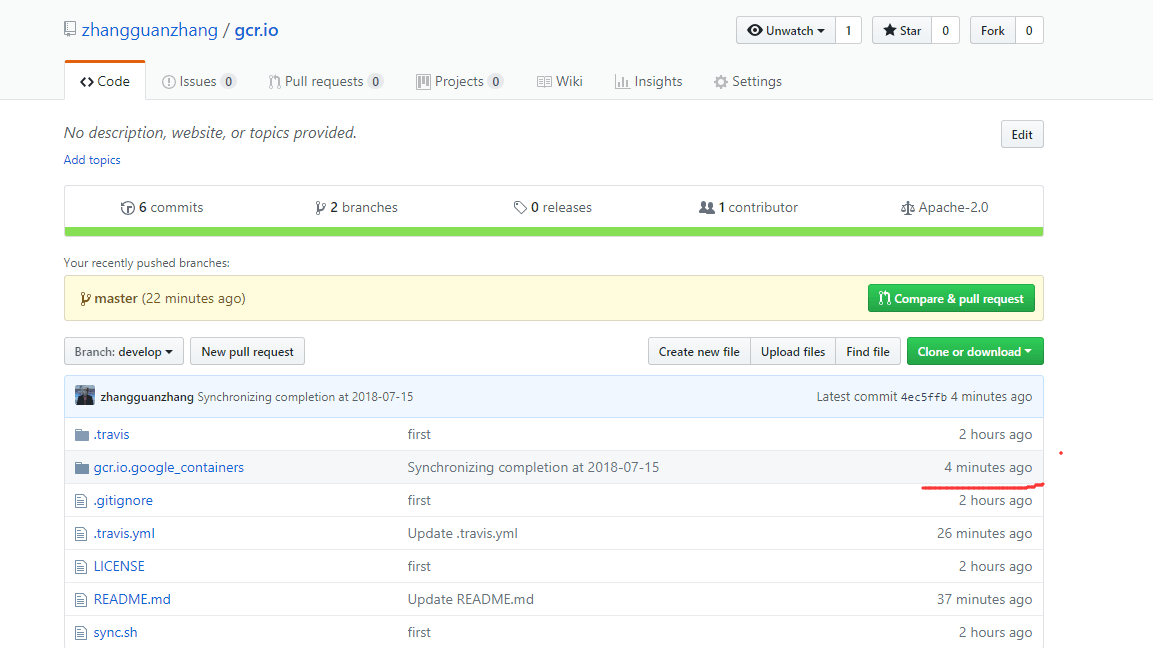Screen dimensions: 1153x648
Task: Go to the Projects tab
Action: (x=460, y=81)
